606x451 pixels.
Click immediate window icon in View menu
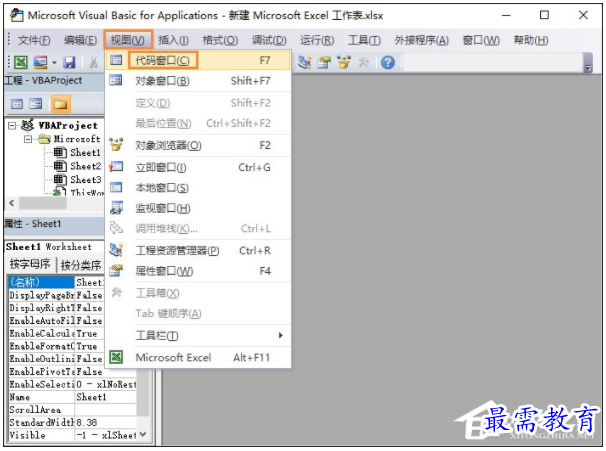click(116, 167)
